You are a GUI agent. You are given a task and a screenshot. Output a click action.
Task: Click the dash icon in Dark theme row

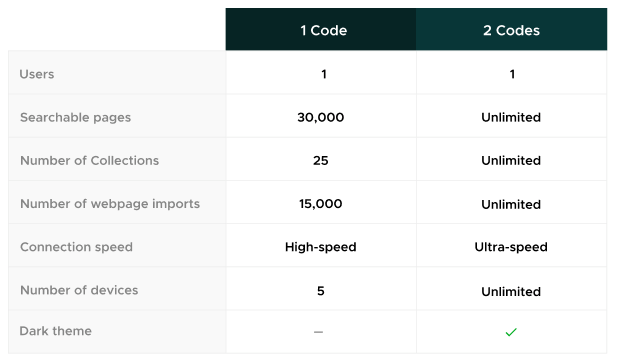[x=319, y=332]
